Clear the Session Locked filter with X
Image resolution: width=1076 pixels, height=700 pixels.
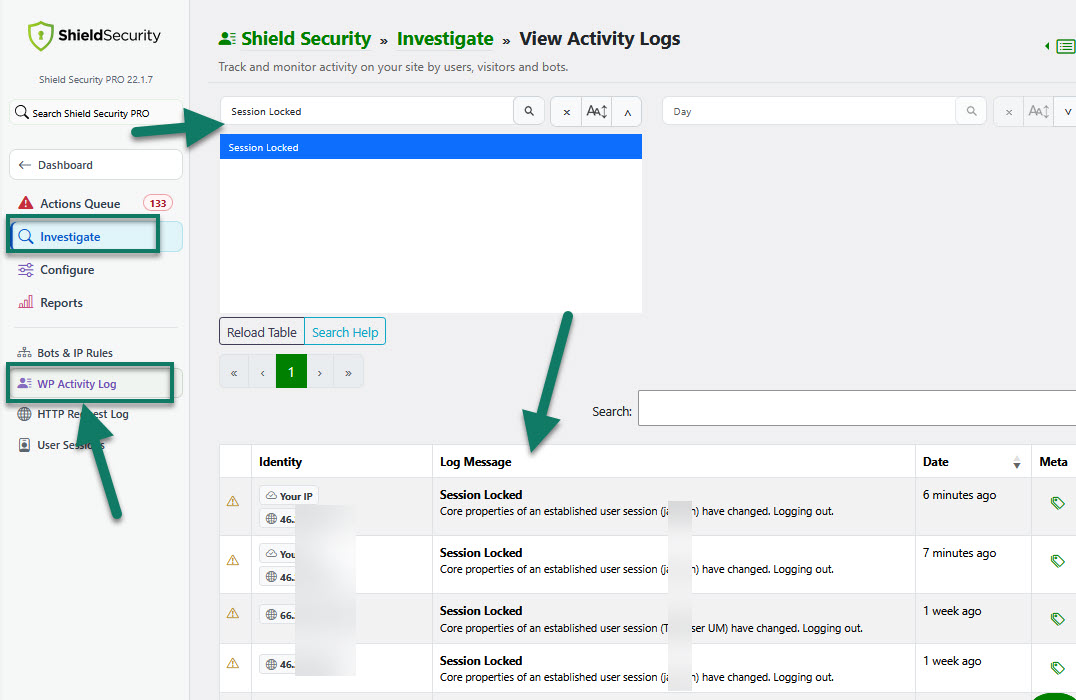tap(566, 112)
